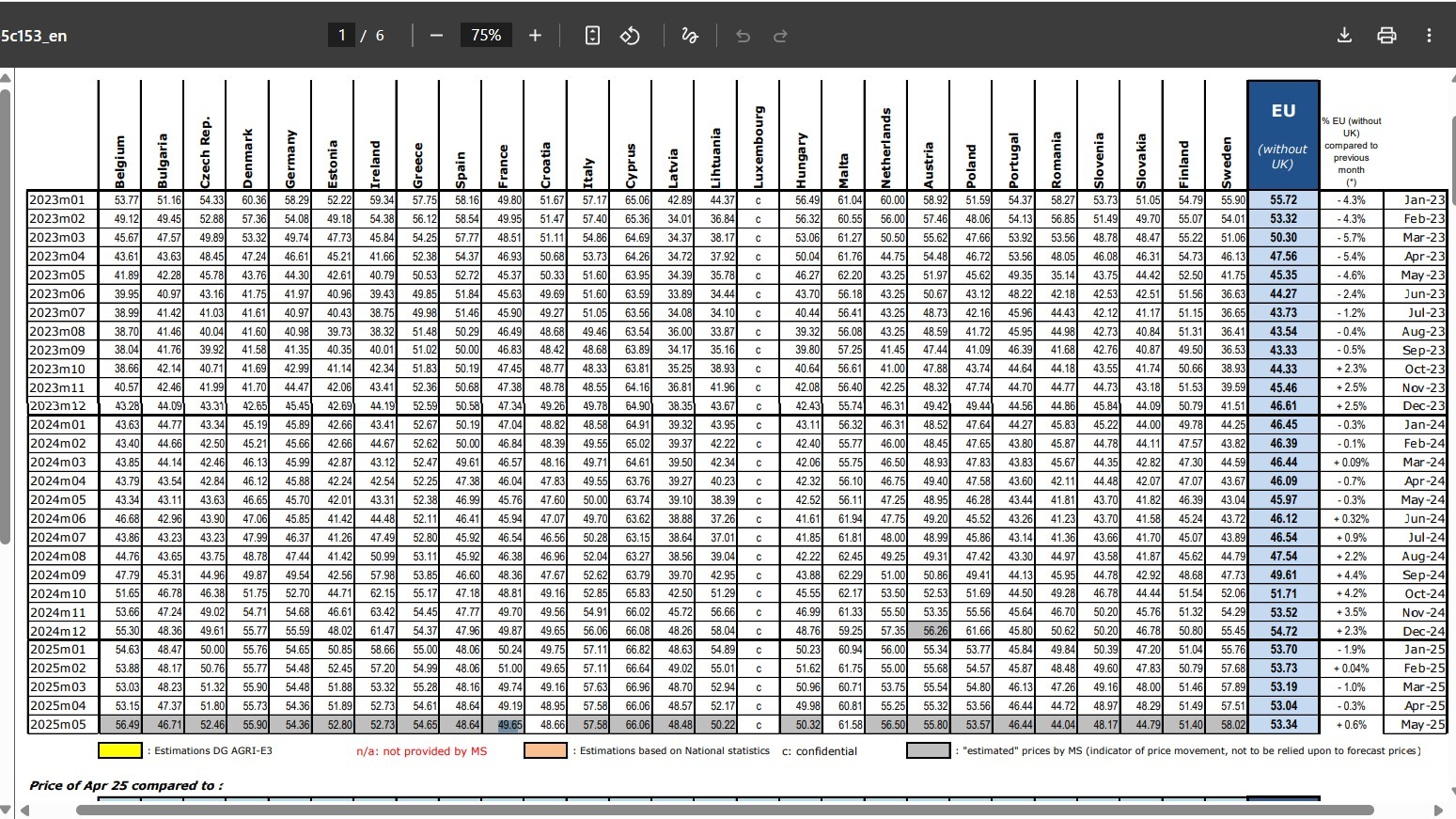Screen dimensions: 1456x819
Task: Activate the draw annotation tool
Action: pyautogui.click(x=689, y=36)
